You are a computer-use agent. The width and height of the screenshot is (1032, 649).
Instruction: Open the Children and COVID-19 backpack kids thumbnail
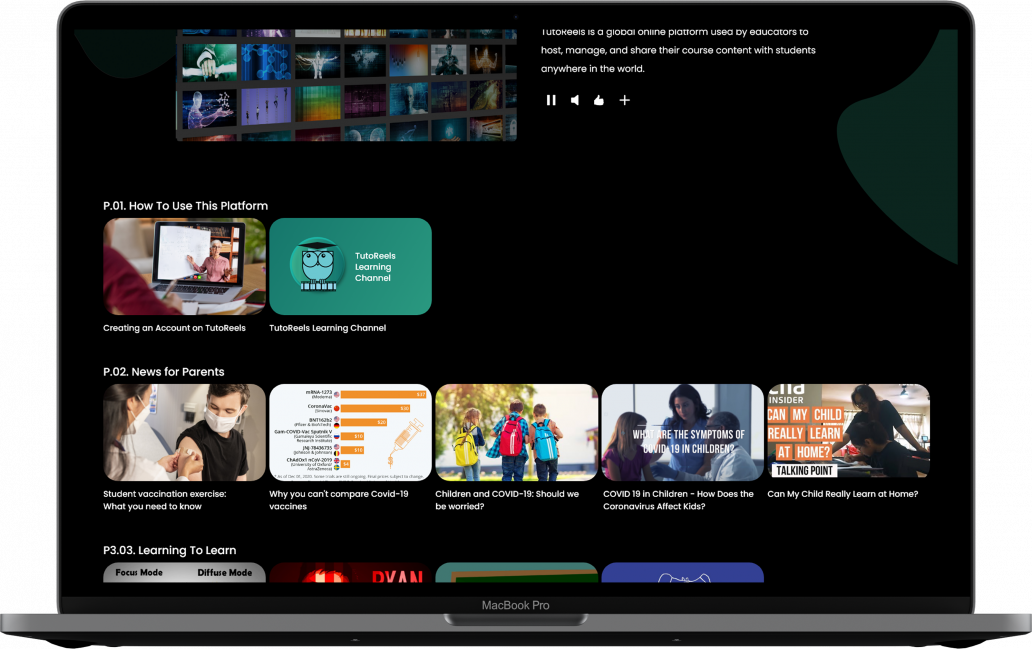(517, 432)
